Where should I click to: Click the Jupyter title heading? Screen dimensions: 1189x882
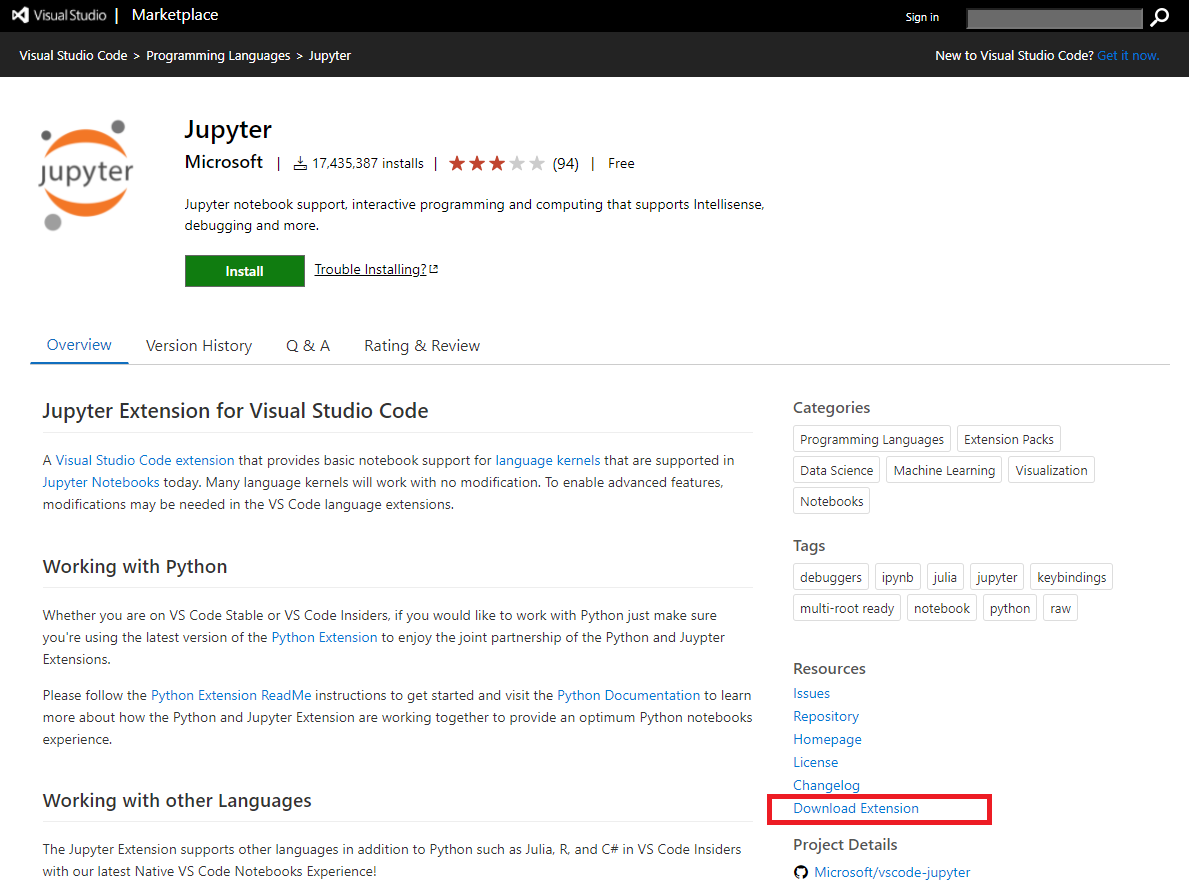pyautogui.click(x=228, y=130)
